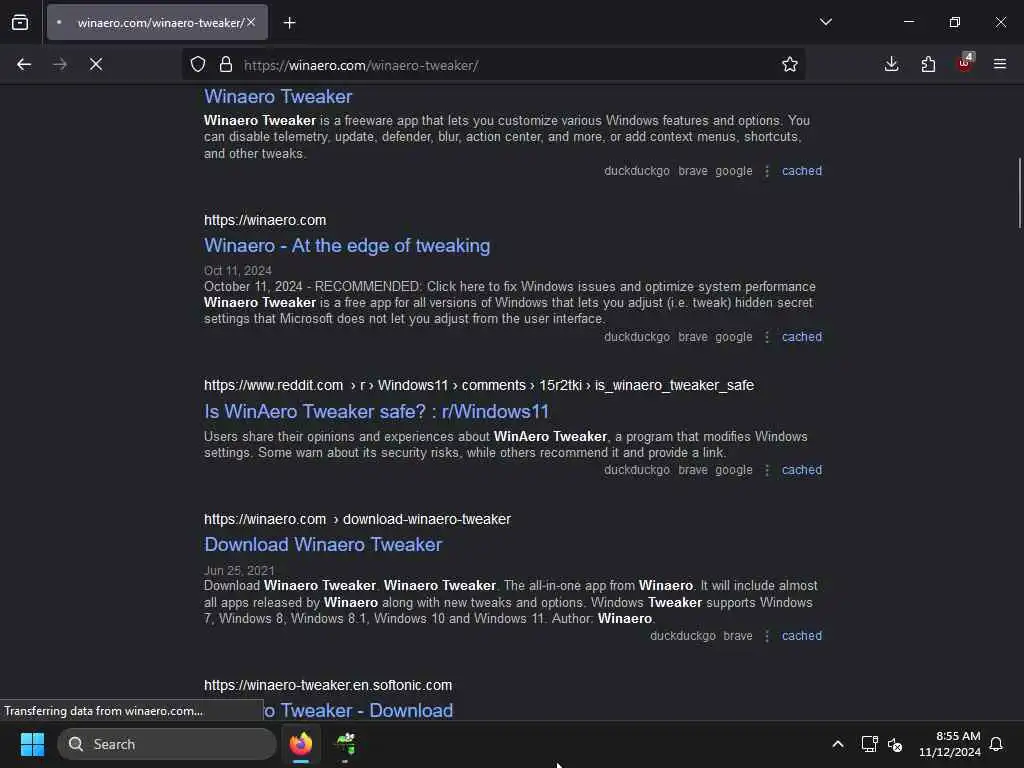The width and height of the screenshot is (1024, 768).
Task: Open more options dots for reddit result
Action: pyautogui.click(x=767, y=470)
